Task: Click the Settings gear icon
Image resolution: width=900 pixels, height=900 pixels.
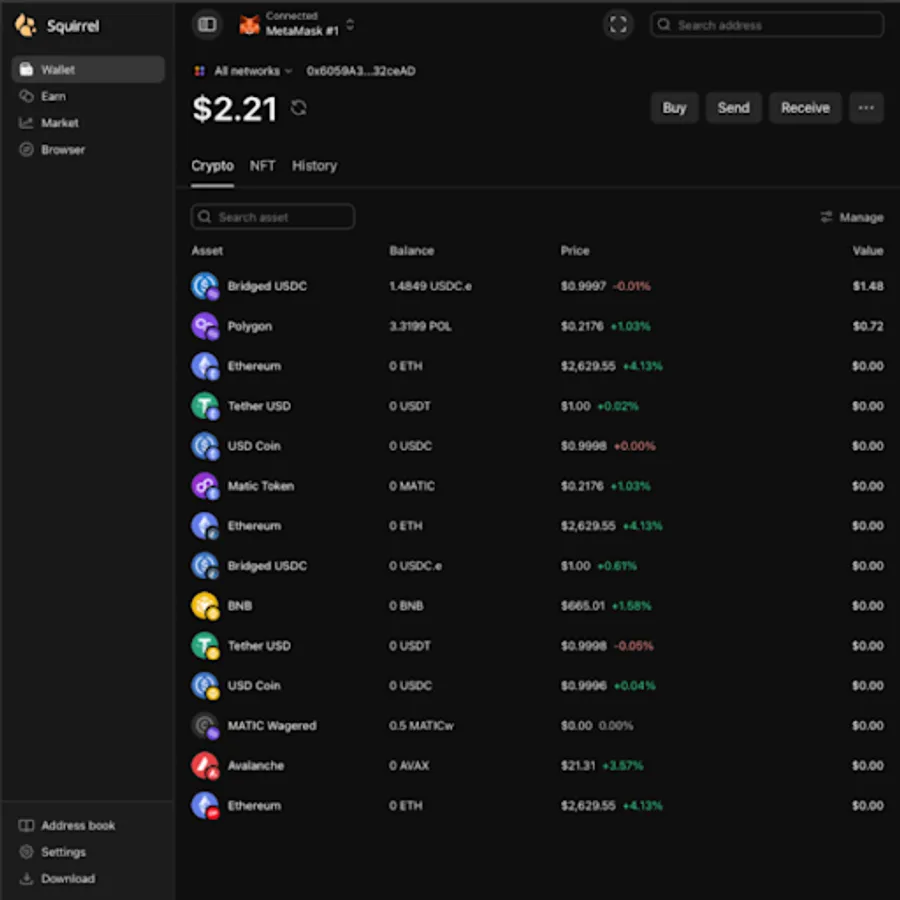Action: pos(26,852)
